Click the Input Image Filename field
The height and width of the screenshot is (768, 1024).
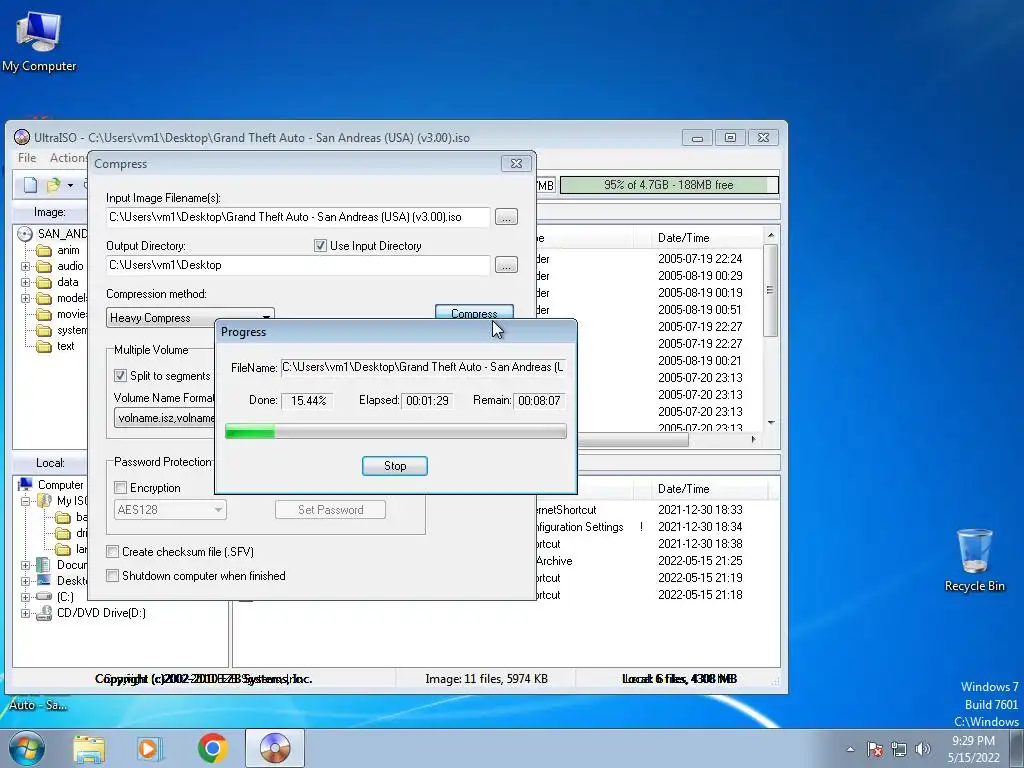pyautogui.click(x=298, y=217)
